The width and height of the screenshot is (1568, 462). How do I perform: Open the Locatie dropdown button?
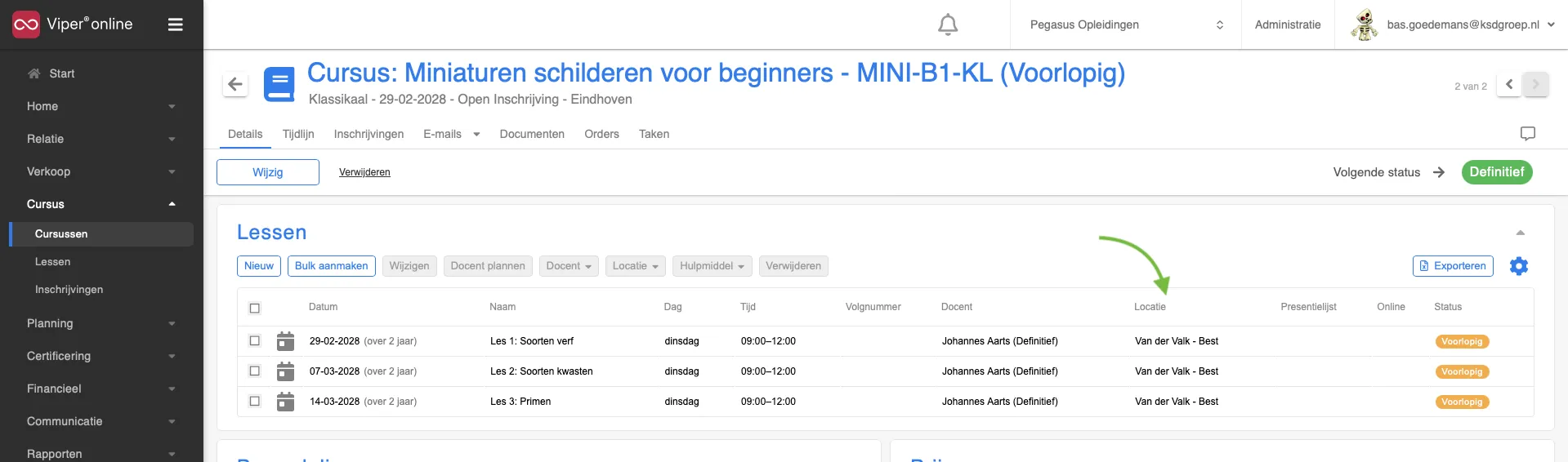click(x=636, y=266)
